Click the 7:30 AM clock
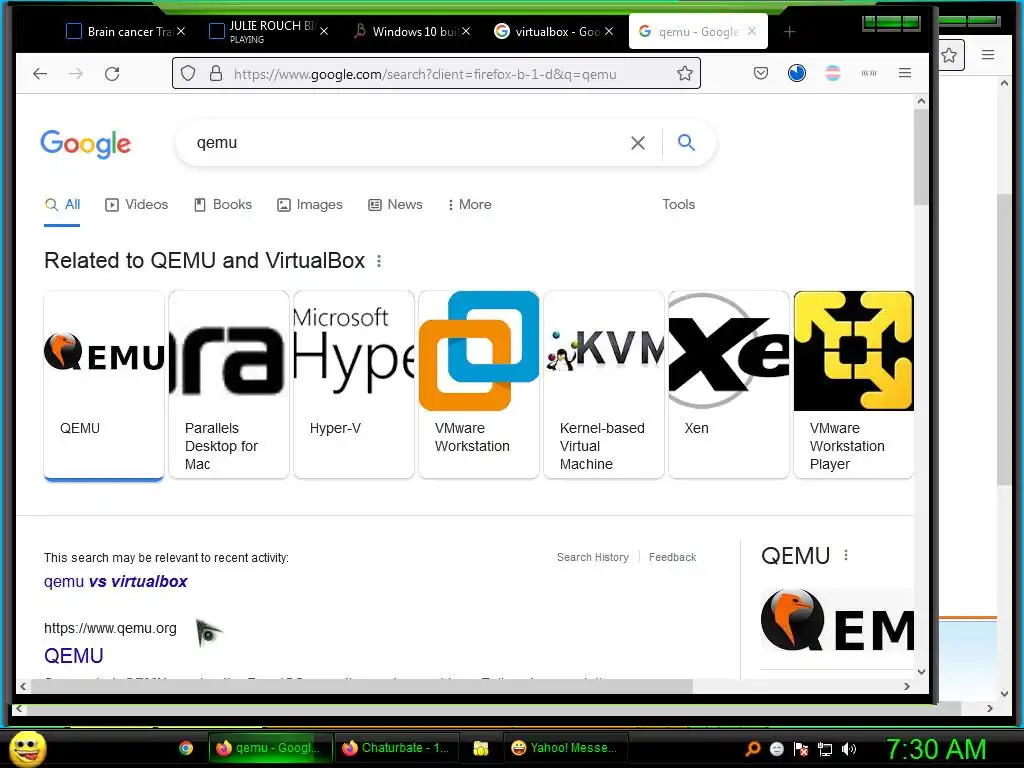The image size is (1024, 768). tap(936, 749)
